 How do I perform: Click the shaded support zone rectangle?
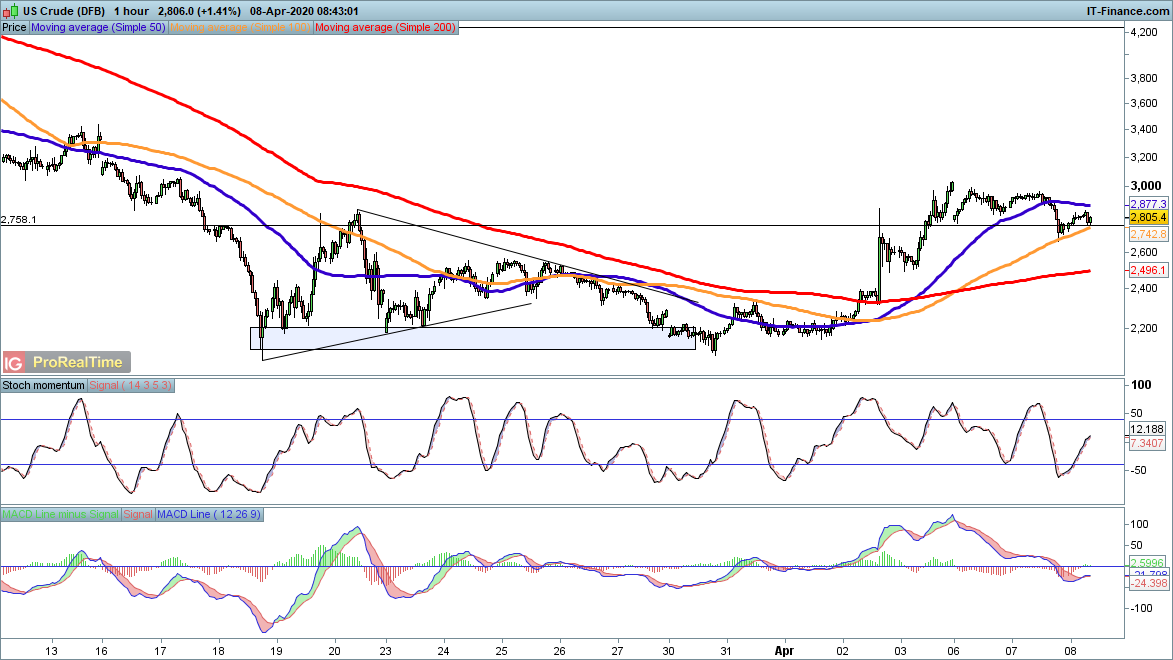coord(473,338)
